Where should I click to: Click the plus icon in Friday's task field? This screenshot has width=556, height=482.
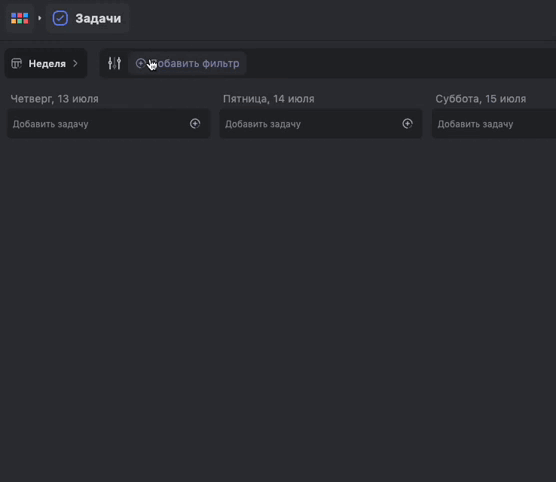pos(407,123)
